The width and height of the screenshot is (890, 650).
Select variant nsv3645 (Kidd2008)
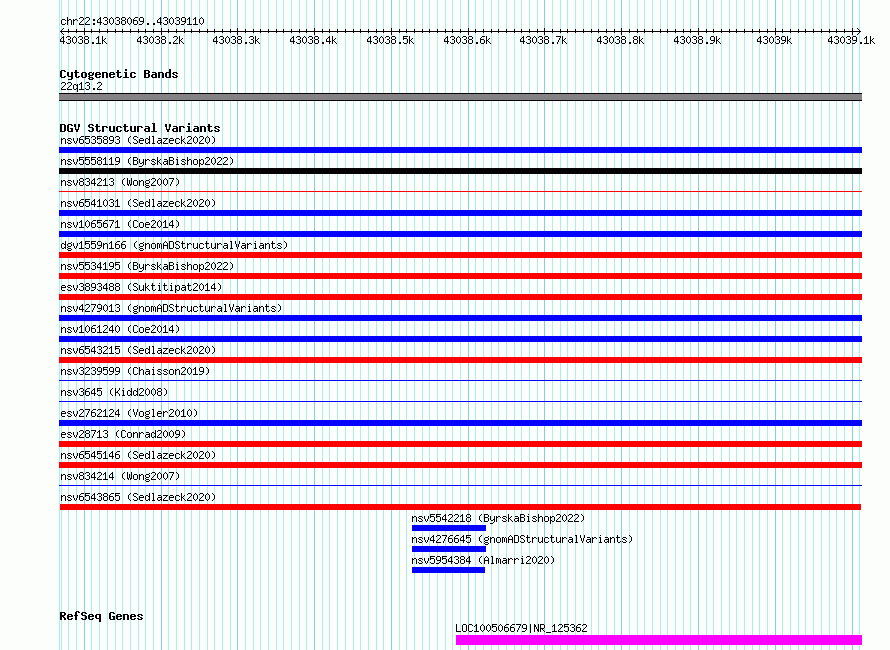coord(114,392)
